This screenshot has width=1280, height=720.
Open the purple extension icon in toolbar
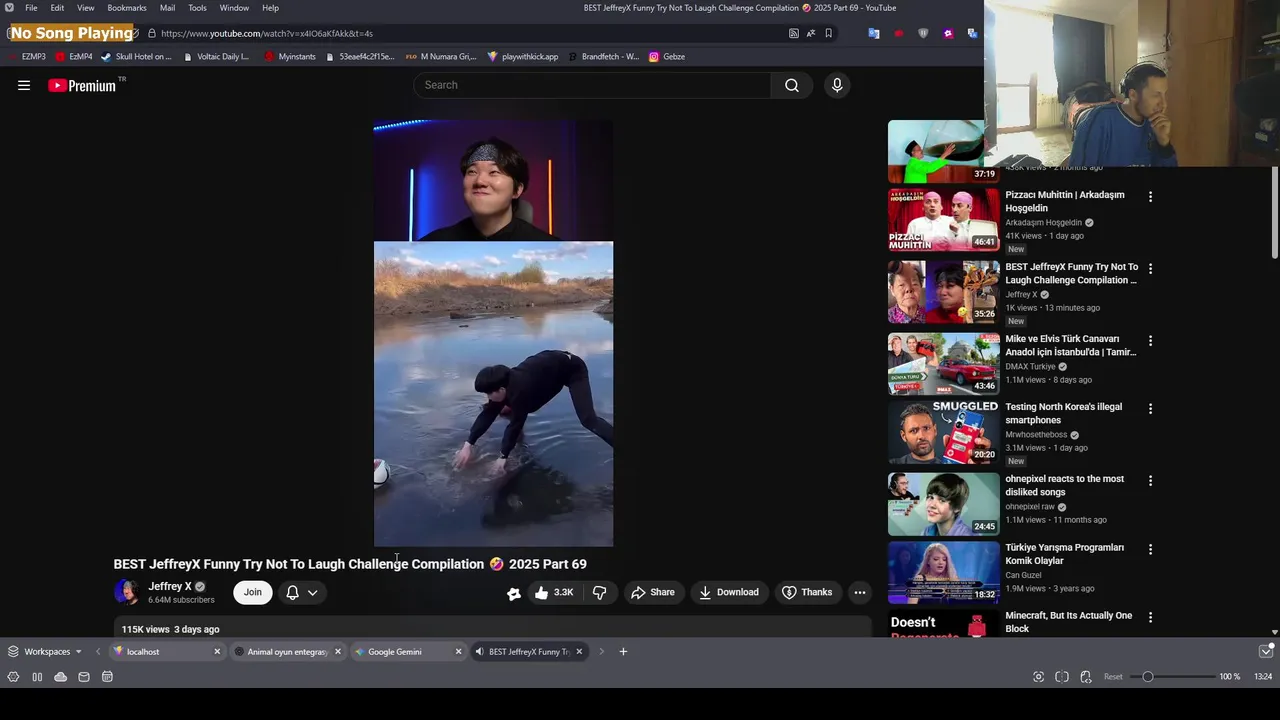pyautogui.click(x=948, y=33)
